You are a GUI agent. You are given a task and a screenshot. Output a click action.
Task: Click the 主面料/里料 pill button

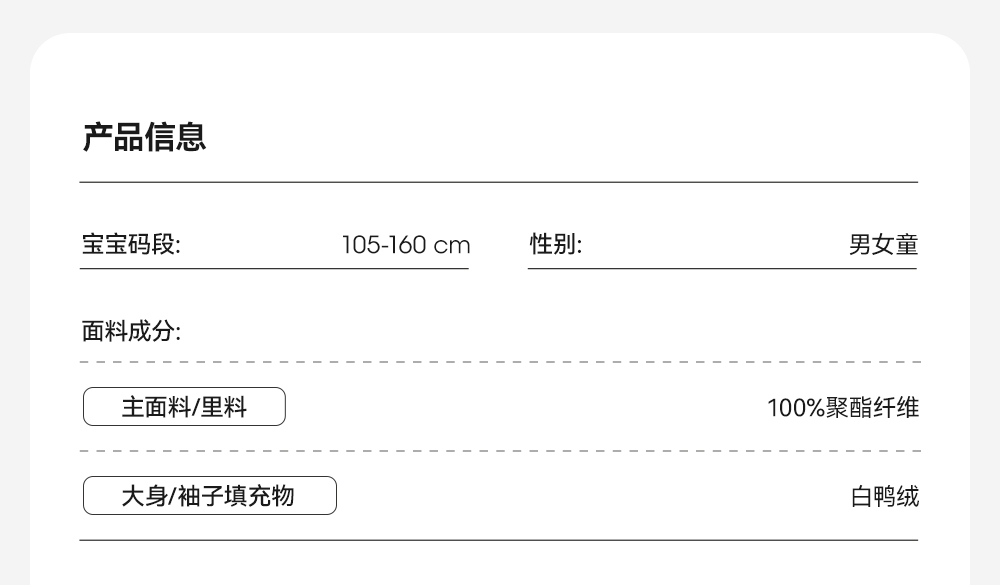pyautogui.click(x=184, y=407)
